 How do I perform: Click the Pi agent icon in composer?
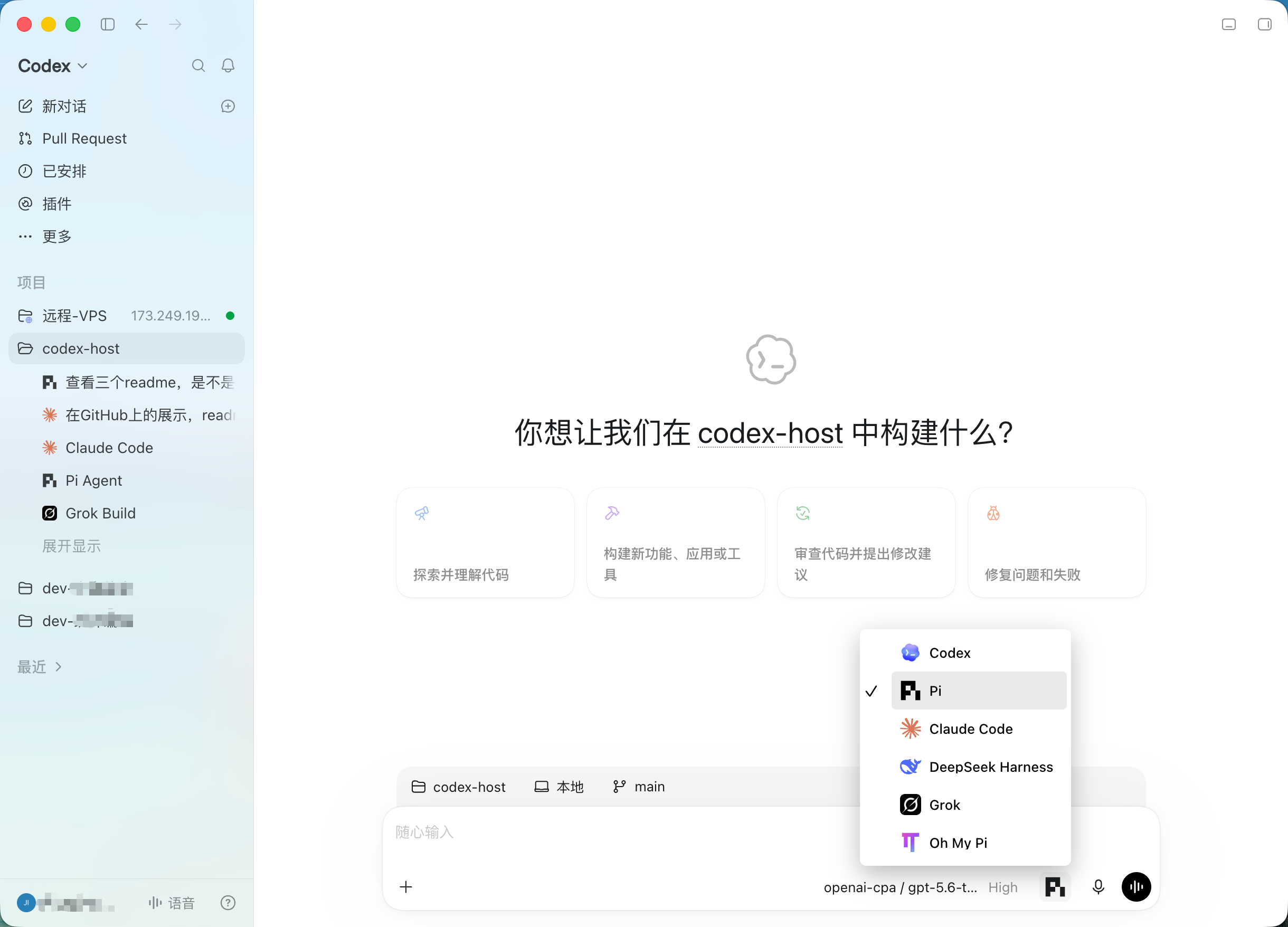(x=1055, y=887)
